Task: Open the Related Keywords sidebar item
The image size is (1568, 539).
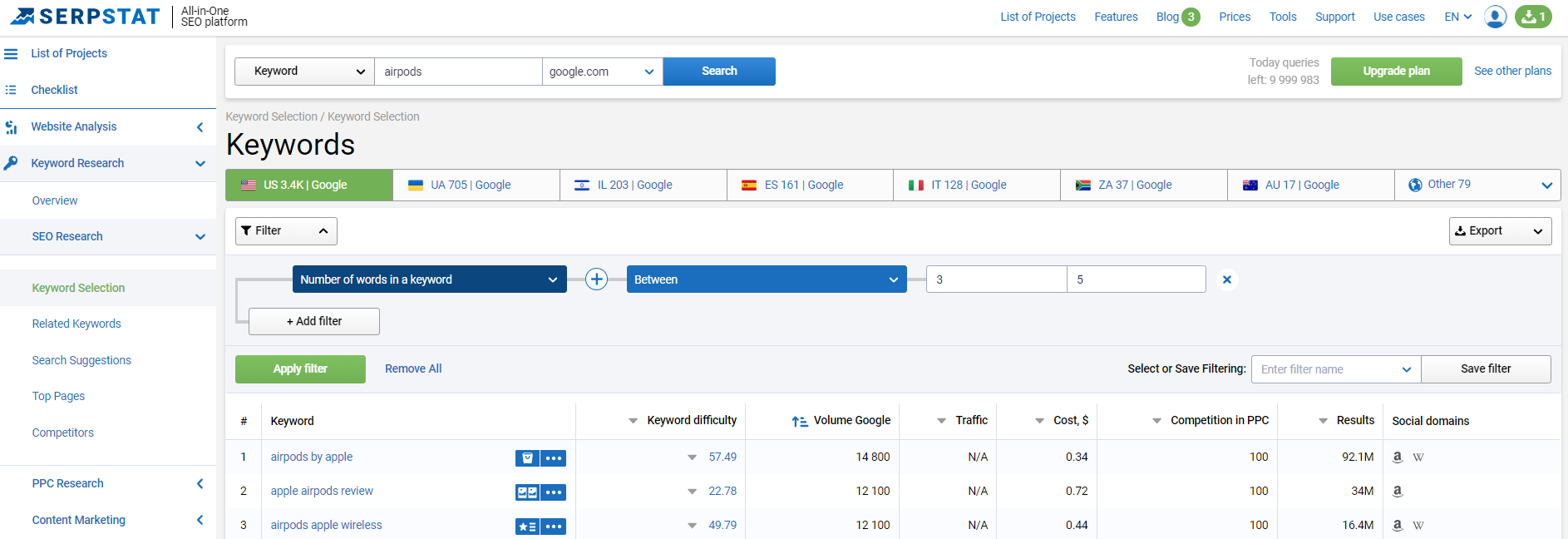Action: (x=76, y=324)
